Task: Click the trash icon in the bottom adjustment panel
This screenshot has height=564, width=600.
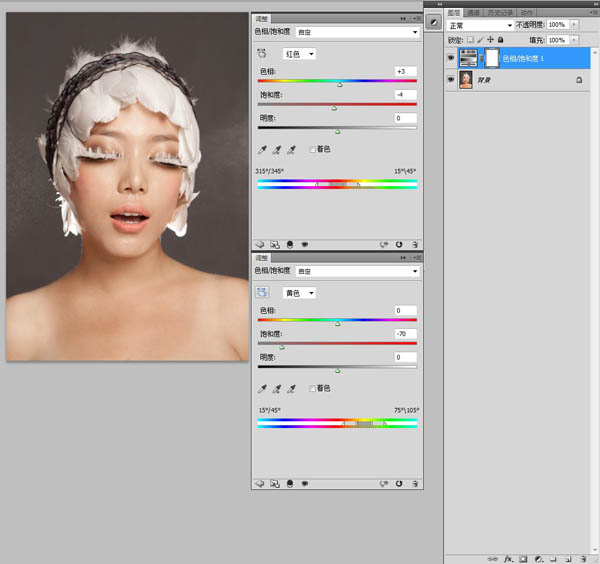Action: click(x=413, y=482)
